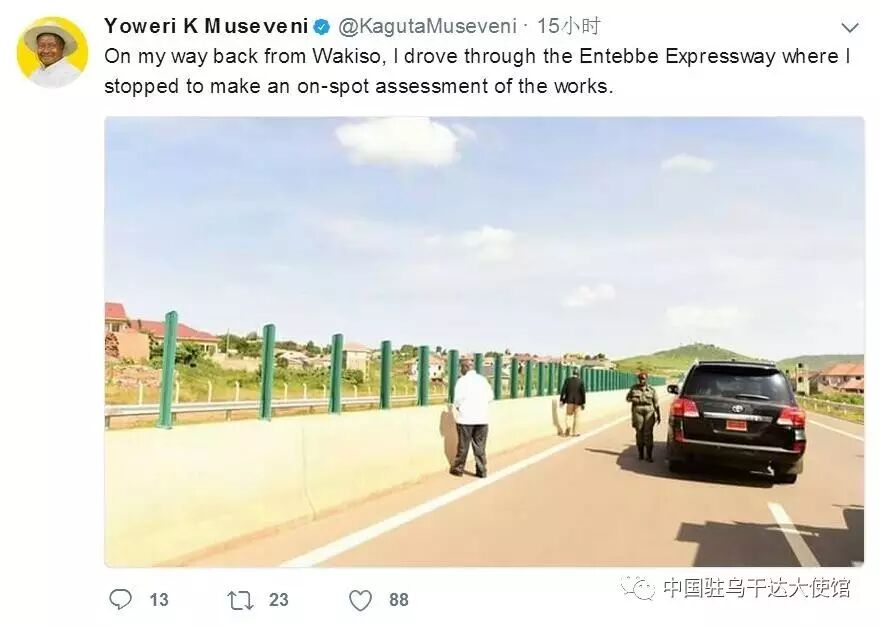
Task: Click the WeChat logo watermark icon
Action: coord(637,587)
